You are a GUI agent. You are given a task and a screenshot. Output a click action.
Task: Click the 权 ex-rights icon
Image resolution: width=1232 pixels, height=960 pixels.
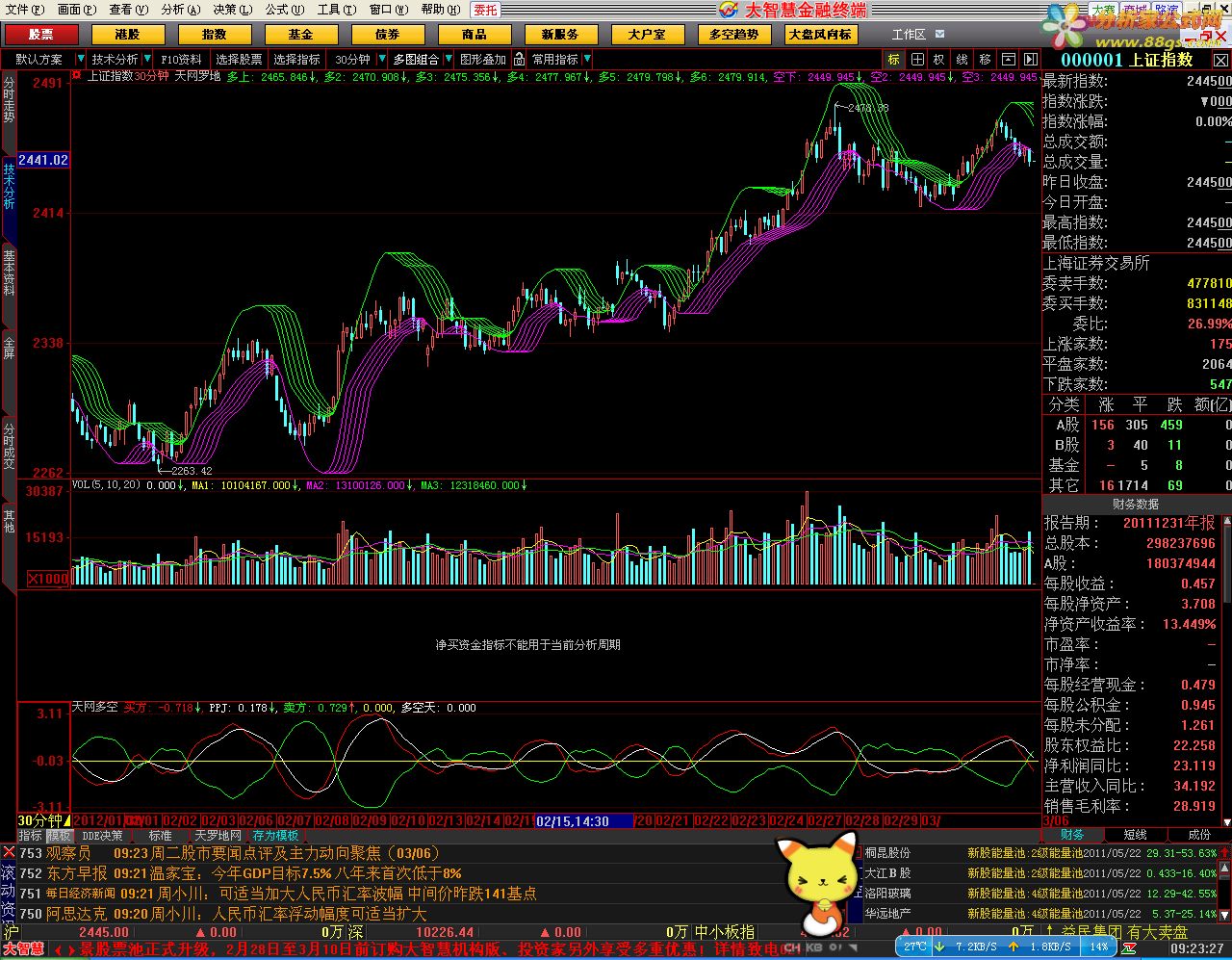pyautogui.click(x=939, y=59)
